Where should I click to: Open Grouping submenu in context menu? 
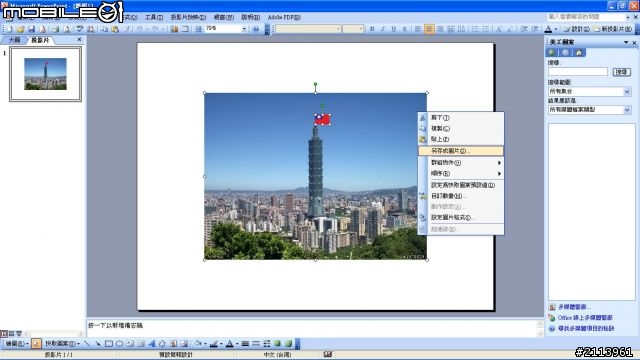click(x=461, y=162)
